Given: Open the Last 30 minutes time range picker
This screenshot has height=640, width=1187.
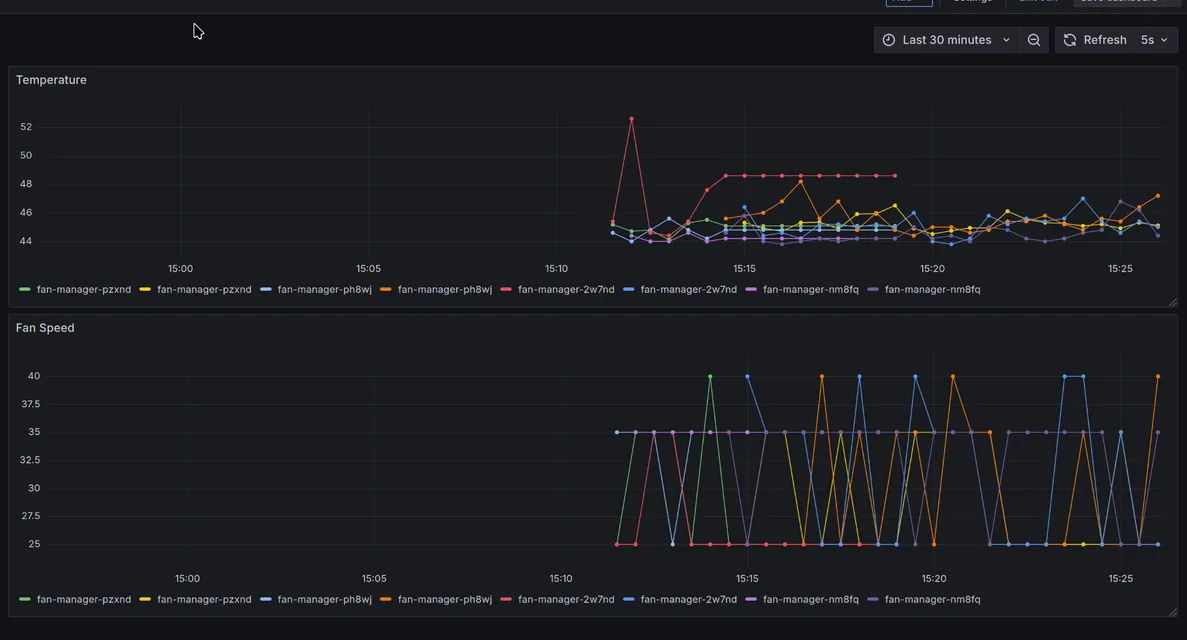Looking at the screenshot, I should pyautogui.click(x=946, y=40).
